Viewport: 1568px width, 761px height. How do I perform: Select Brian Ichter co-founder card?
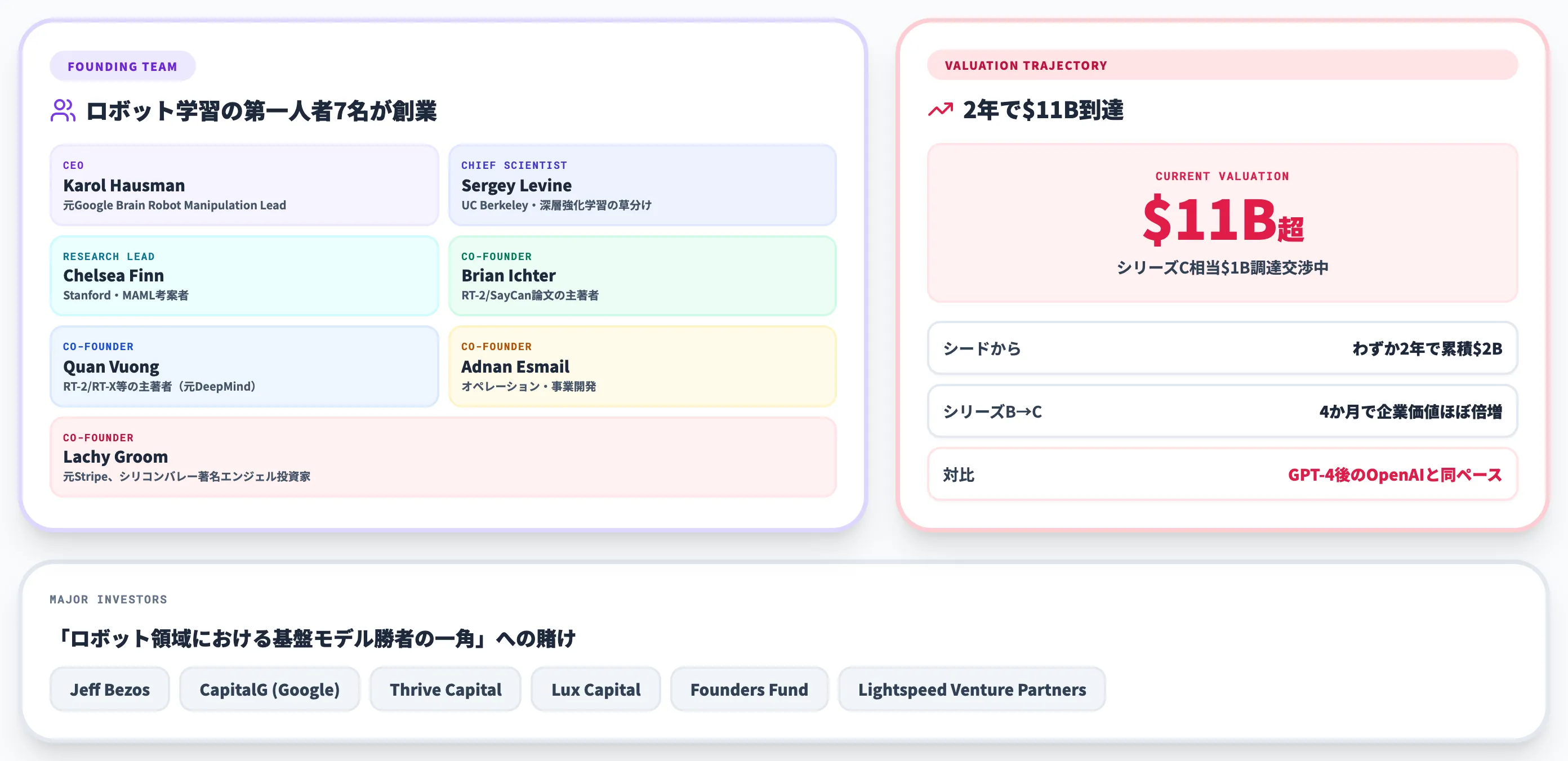642,276
